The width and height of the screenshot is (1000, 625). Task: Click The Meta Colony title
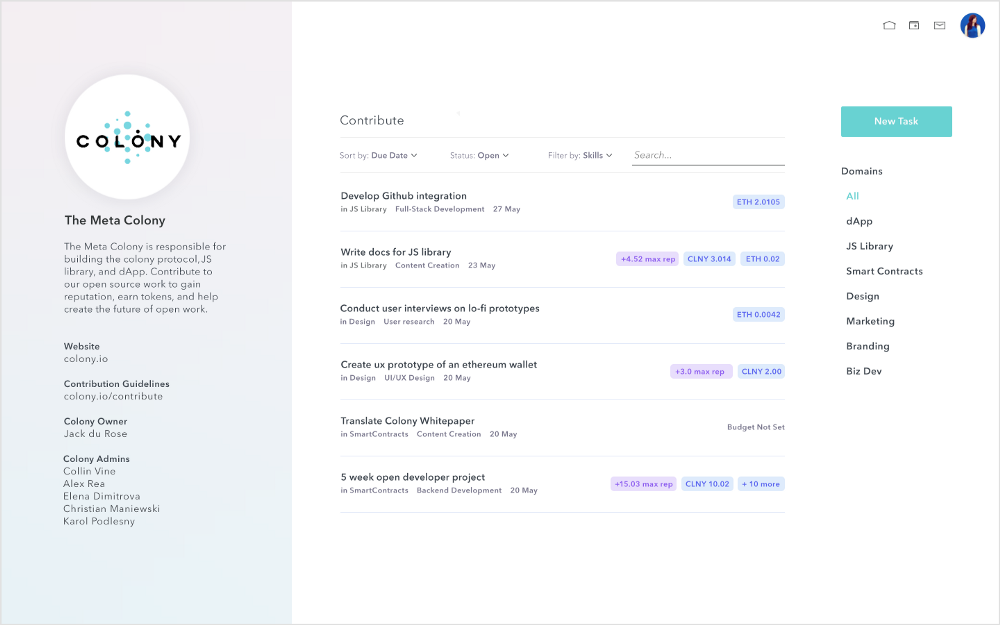coord(115,220)
